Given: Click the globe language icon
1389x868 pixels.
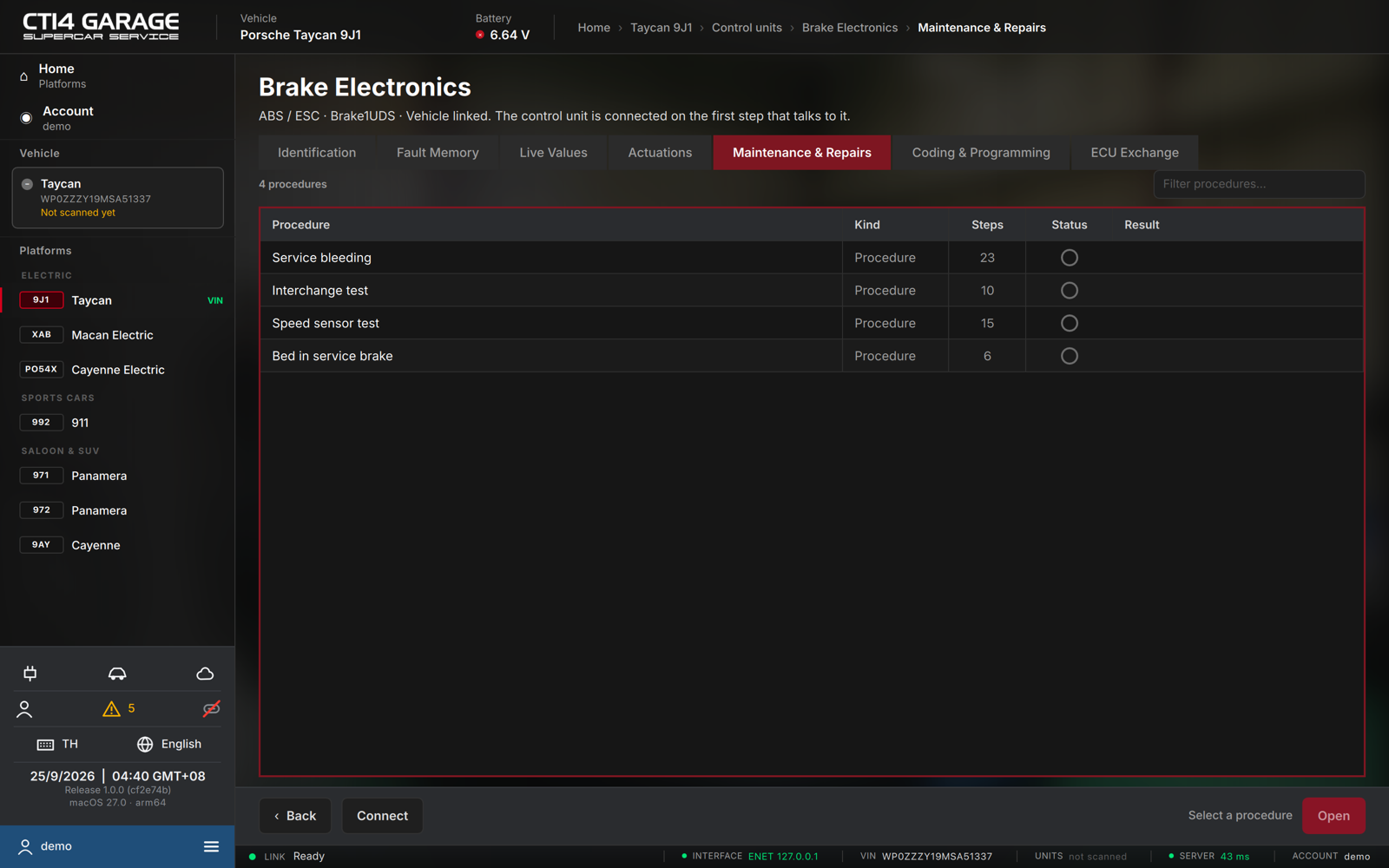Looking at the screenshot, I should click(145, 745).
